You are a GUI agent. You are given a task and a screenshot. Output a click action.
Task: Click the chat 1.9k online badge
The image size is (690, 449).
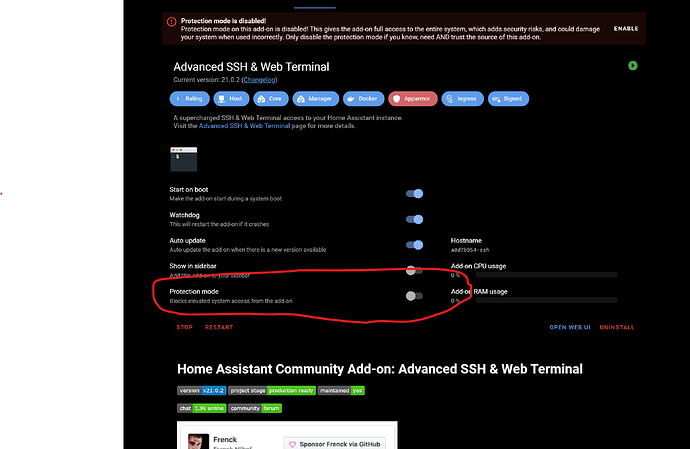(202, 408)
